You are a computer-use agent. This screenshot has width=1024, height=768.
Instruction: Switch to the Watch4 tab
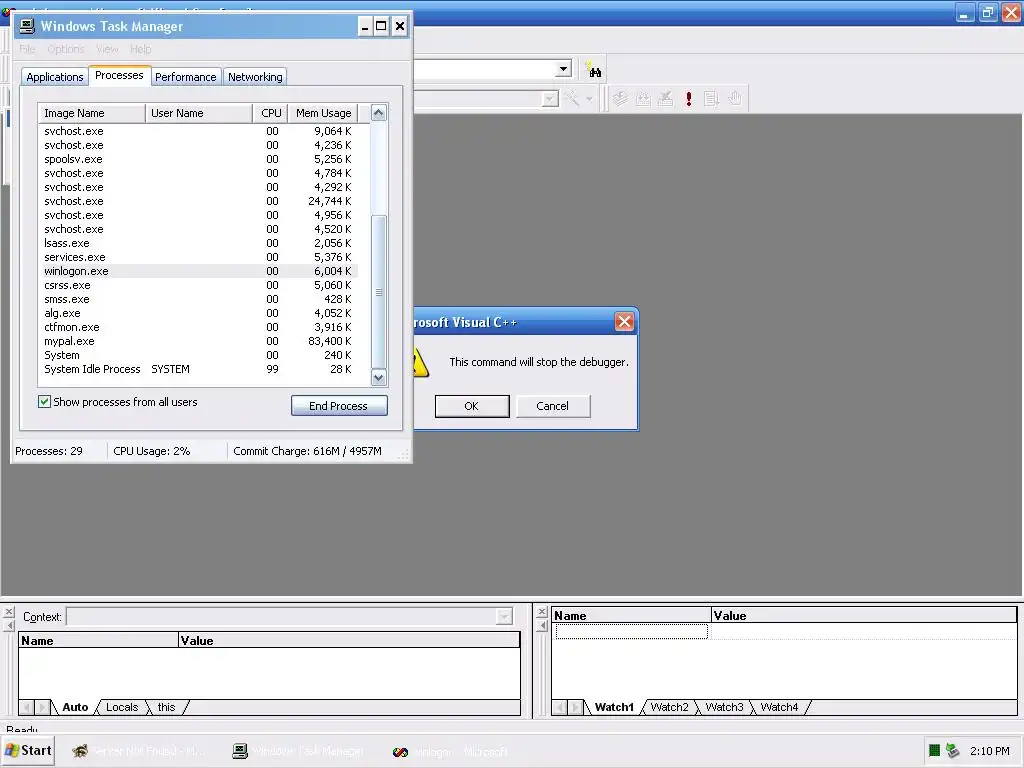pos(779,707)
